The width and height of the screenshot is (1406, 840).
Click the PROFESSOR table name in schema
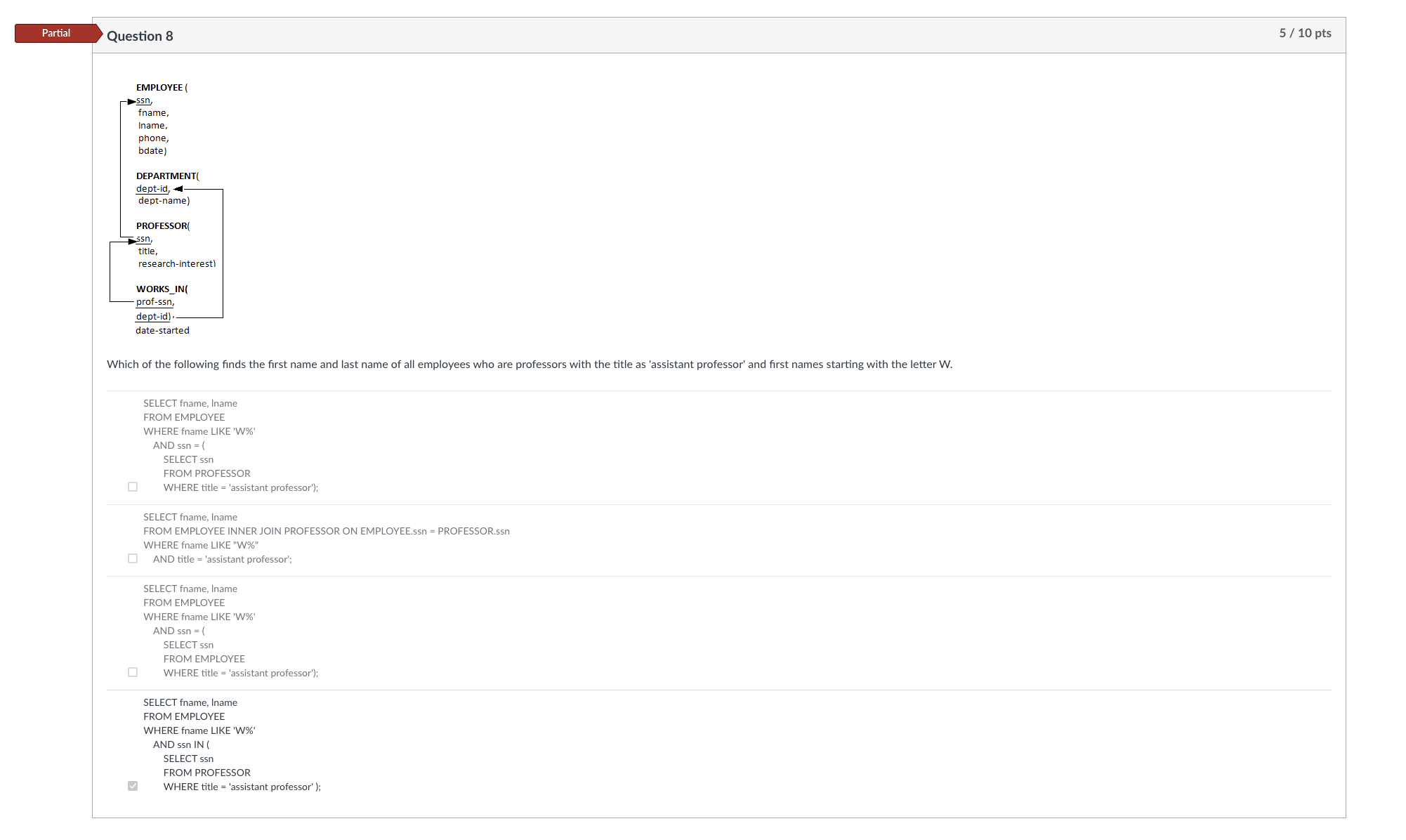pos(162,226)
